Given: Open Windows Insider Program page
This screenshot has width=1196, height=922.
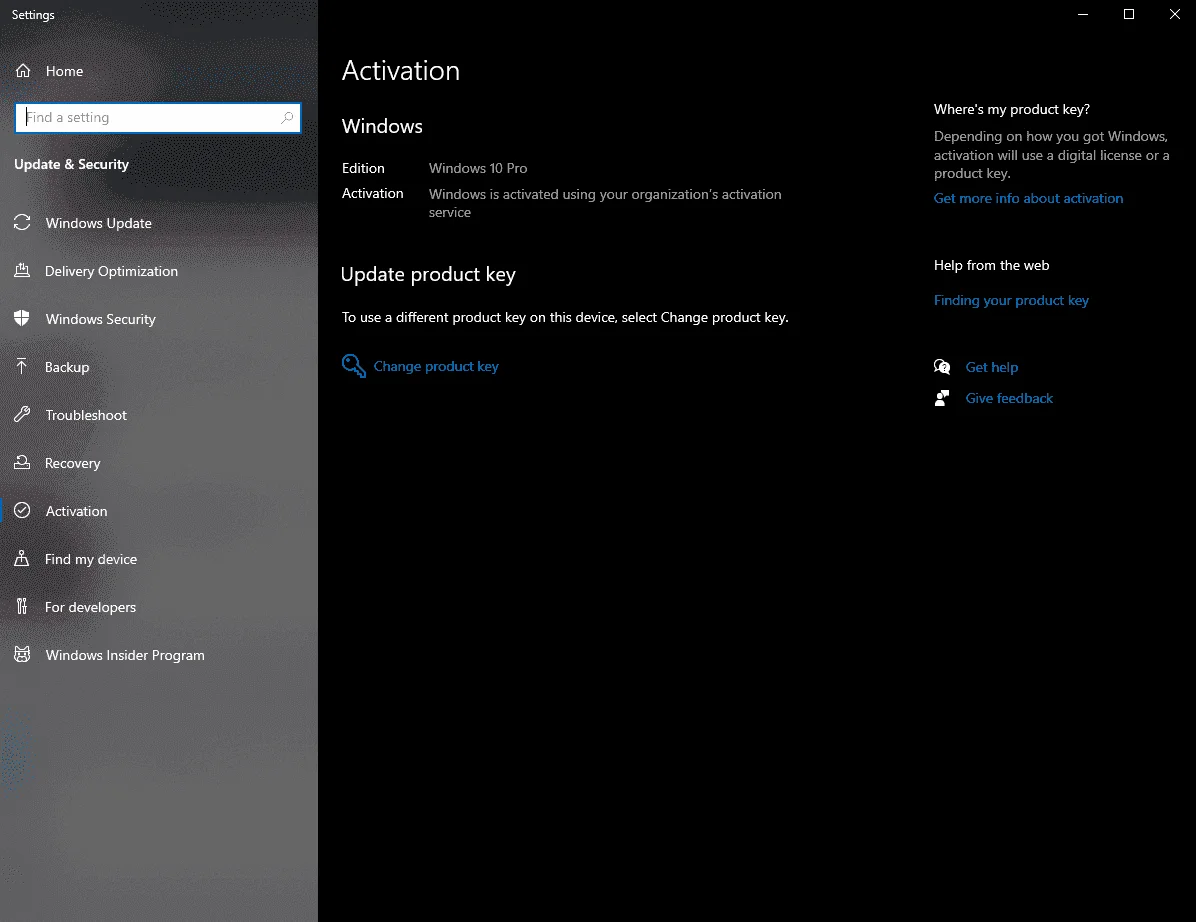Looking at the screenshot, I should [159, 655].
